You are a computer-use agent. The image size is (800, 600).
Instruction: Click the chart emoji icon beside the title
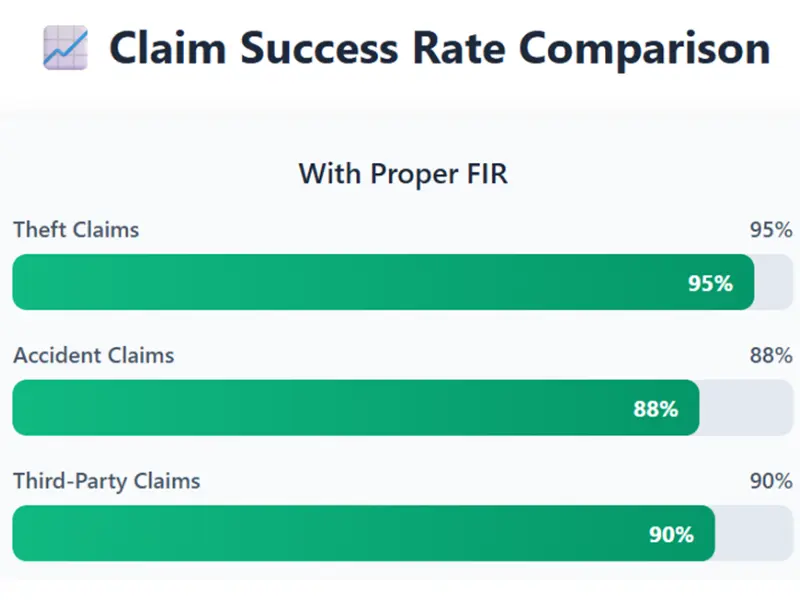pos(66,48)
